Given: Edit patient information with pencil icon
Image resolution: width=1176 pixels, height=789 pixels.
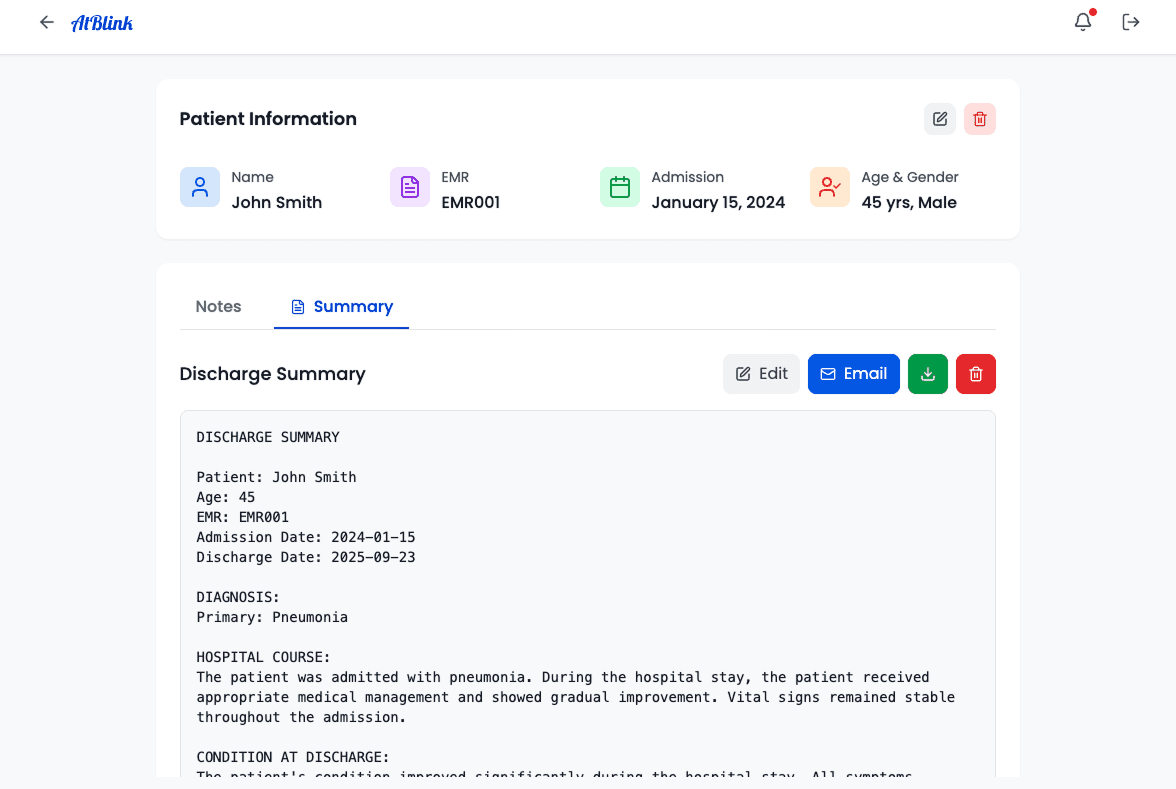Looking at the screenshot, I should pos(940,119).
